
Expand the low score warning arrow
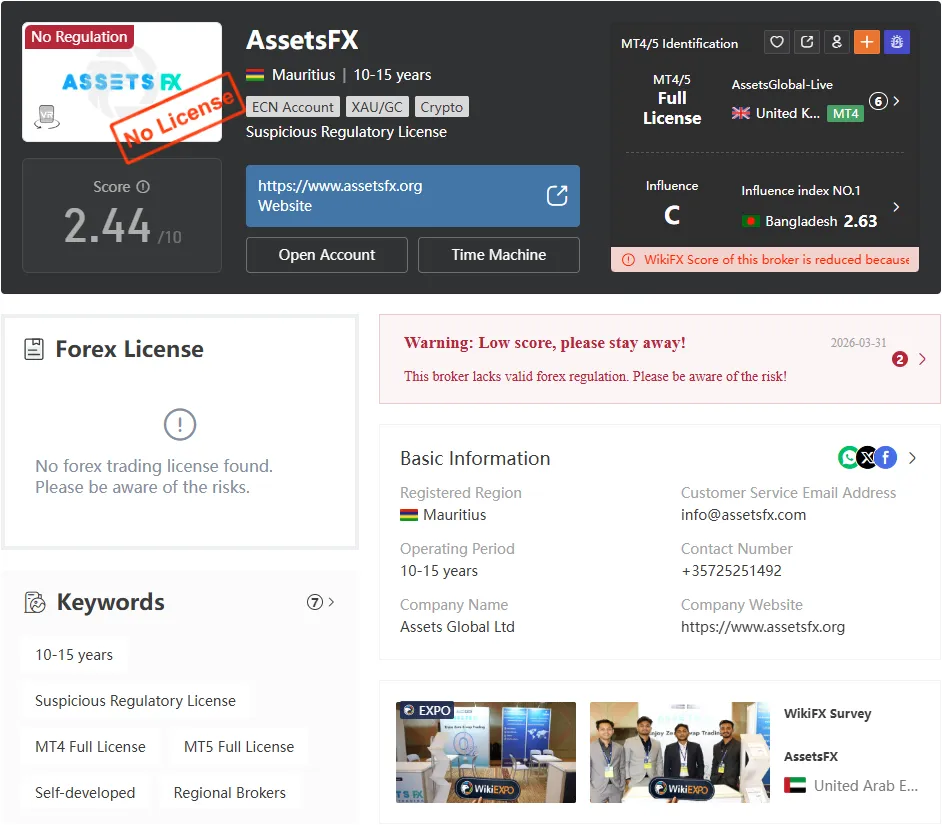922,359
